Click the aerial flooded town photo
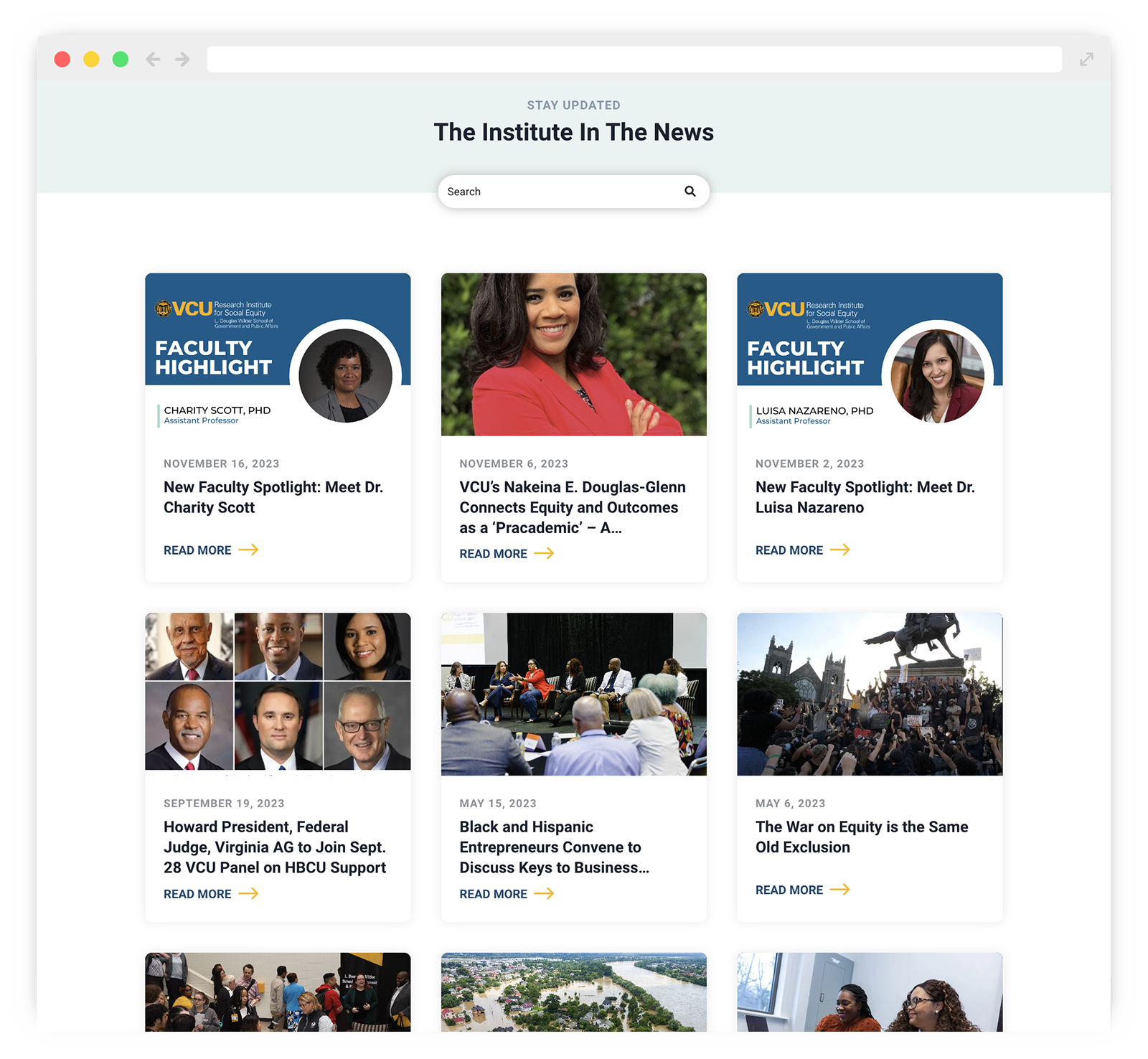Screen dimensions: 1148x1059 coord(573,992)
